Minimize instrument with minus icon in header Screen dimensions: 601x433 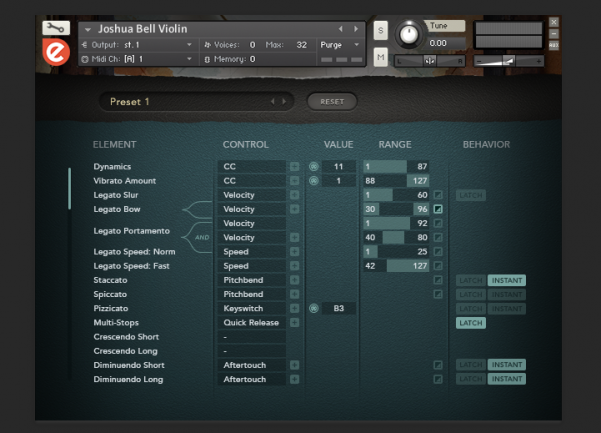pyautogui.click(x=554, y=34)
